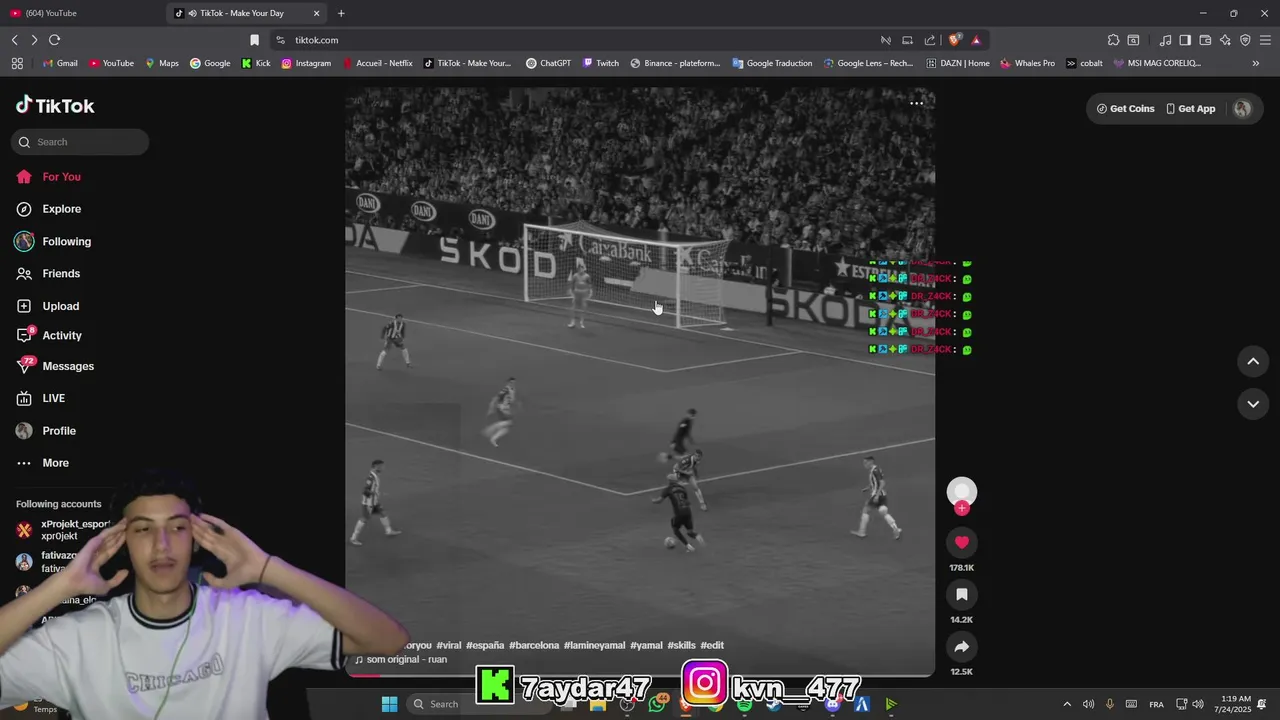
Task: Open the browser hamburger menu
Action: coord(1265,40)
